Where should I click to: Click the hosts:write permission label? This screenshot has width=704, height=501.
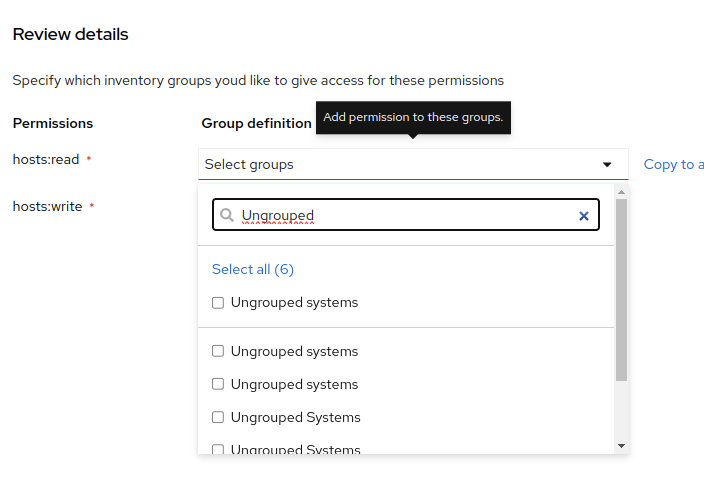point(47,206)
